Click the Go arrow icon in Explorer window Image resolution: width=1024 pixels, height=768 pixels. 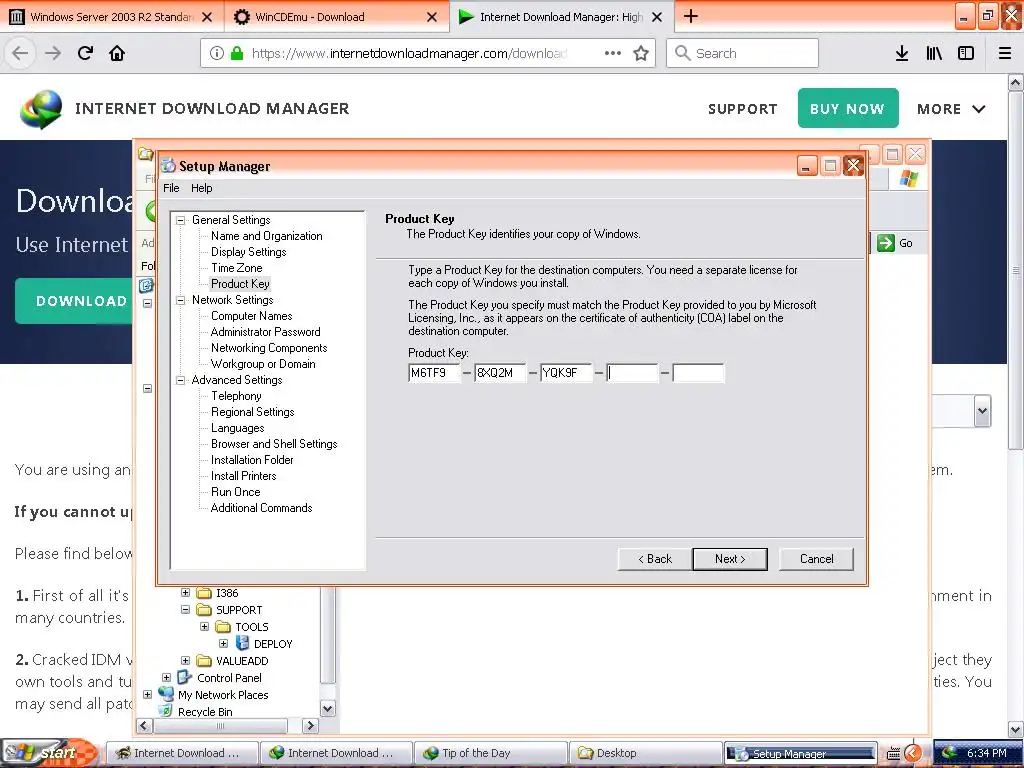[x=886, y=243]
